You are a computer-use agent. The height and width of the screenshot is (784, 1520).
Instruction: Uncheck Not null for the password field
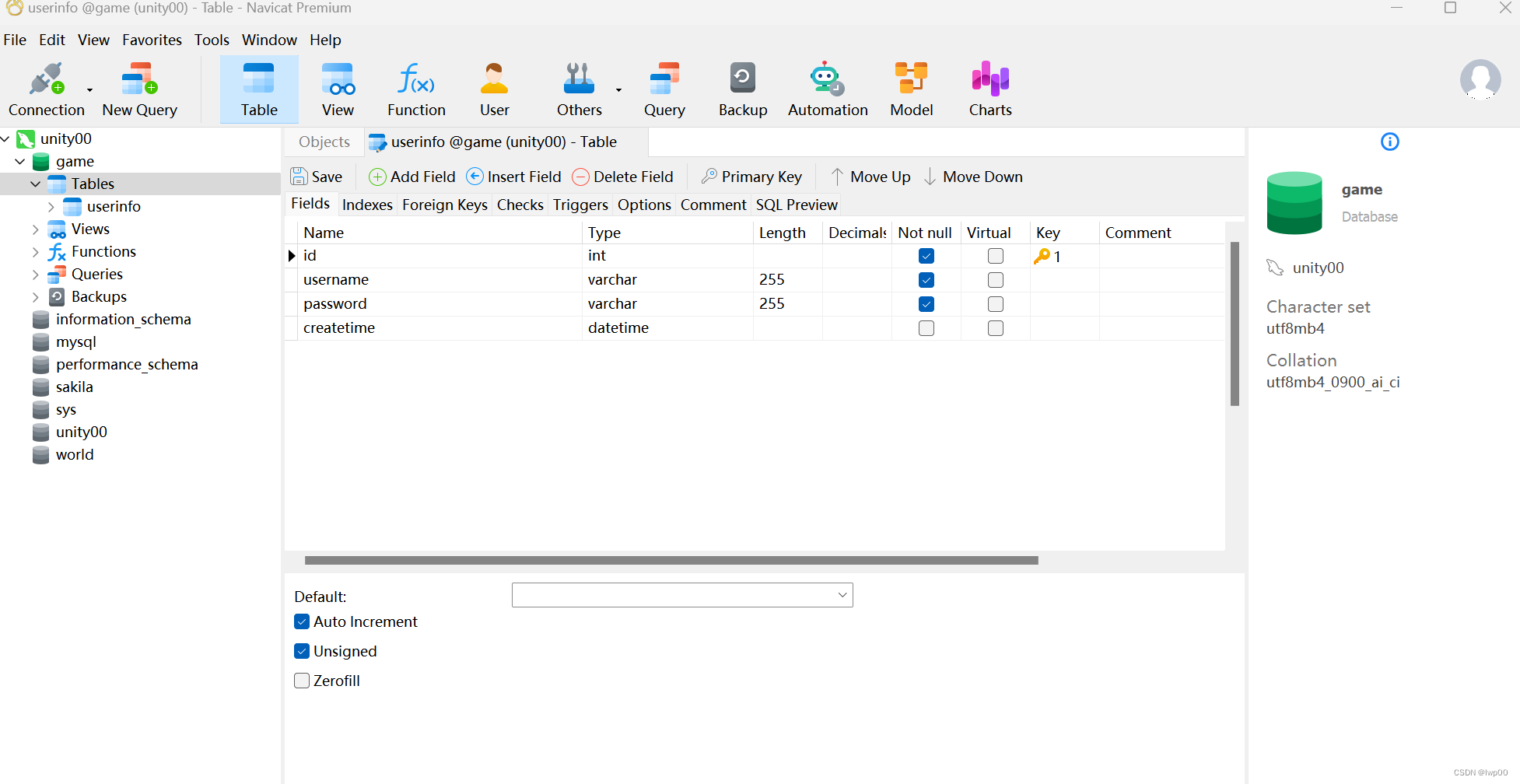pyautogui.click(x=926, y=303)
